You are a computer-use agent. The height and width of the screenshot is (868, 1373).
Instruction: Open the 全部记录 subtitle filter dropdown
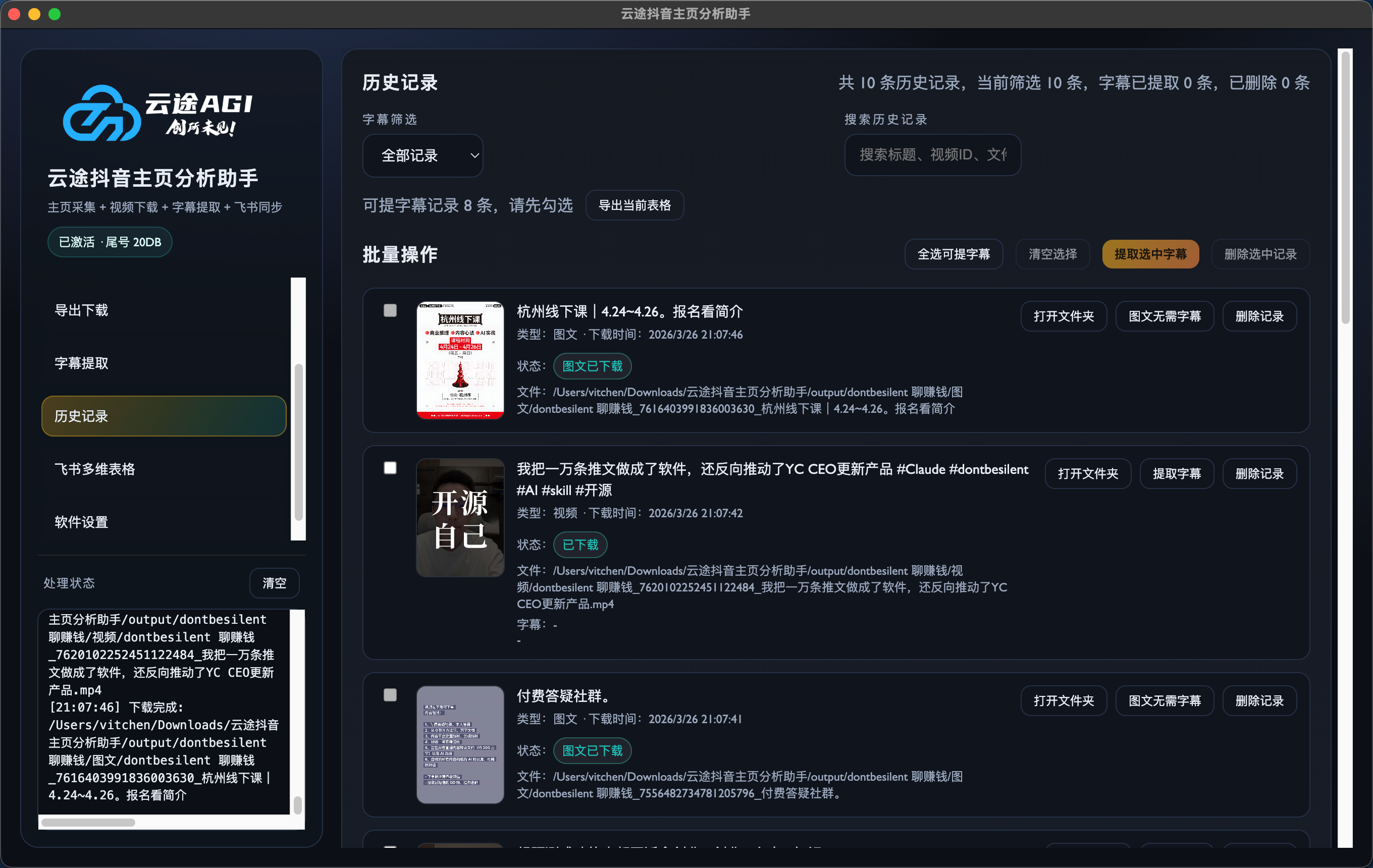(x=423, y=155)
